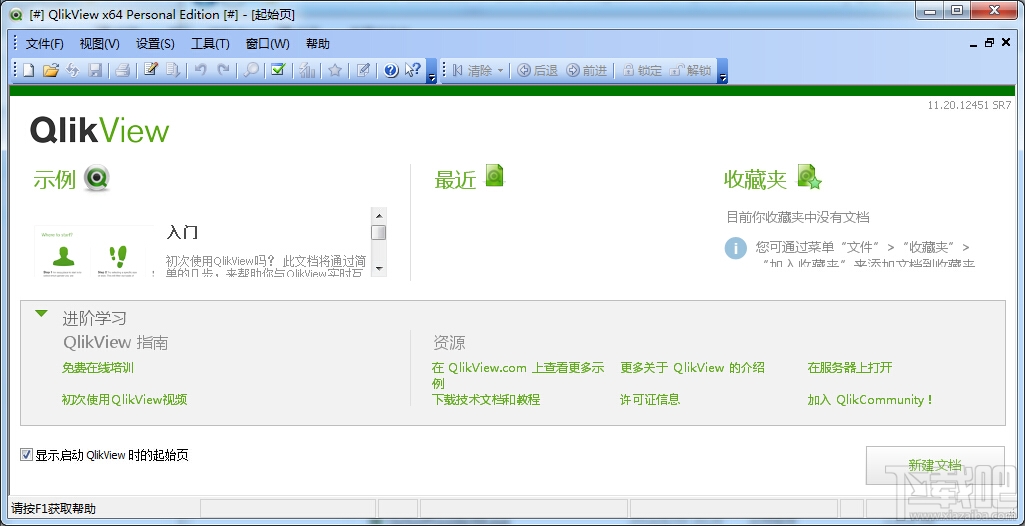Image resolution: width=1025 pixels, height=526 pixels.
Task: Click the blue info icon under 收藏夹
Action: (x=735, y=248)
